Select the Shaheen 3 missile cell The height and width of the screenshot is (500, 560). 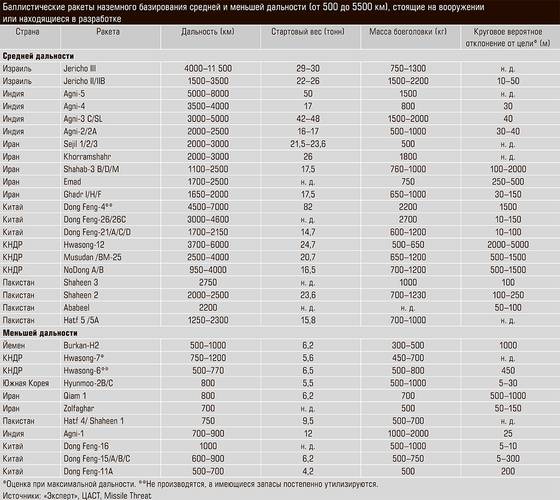(81, 282)
